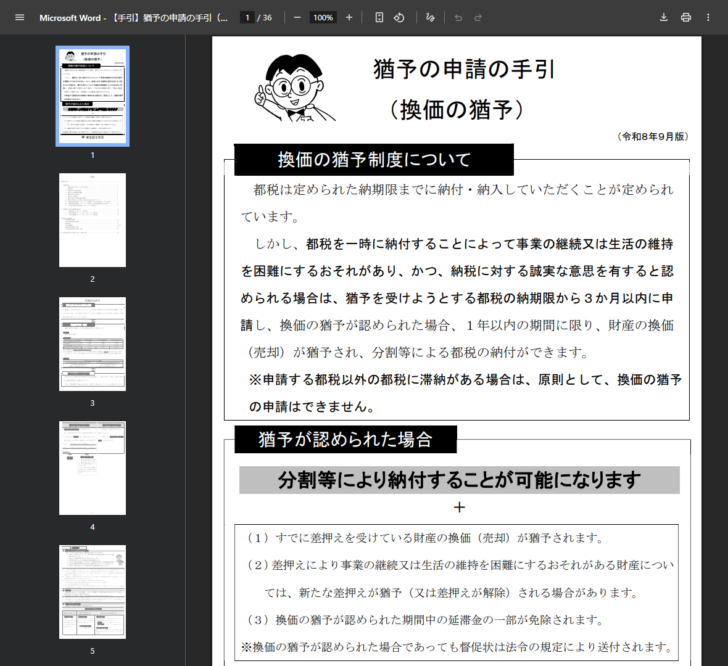
Task: Open page 2 thumbnail
Action: coord(92,220)
